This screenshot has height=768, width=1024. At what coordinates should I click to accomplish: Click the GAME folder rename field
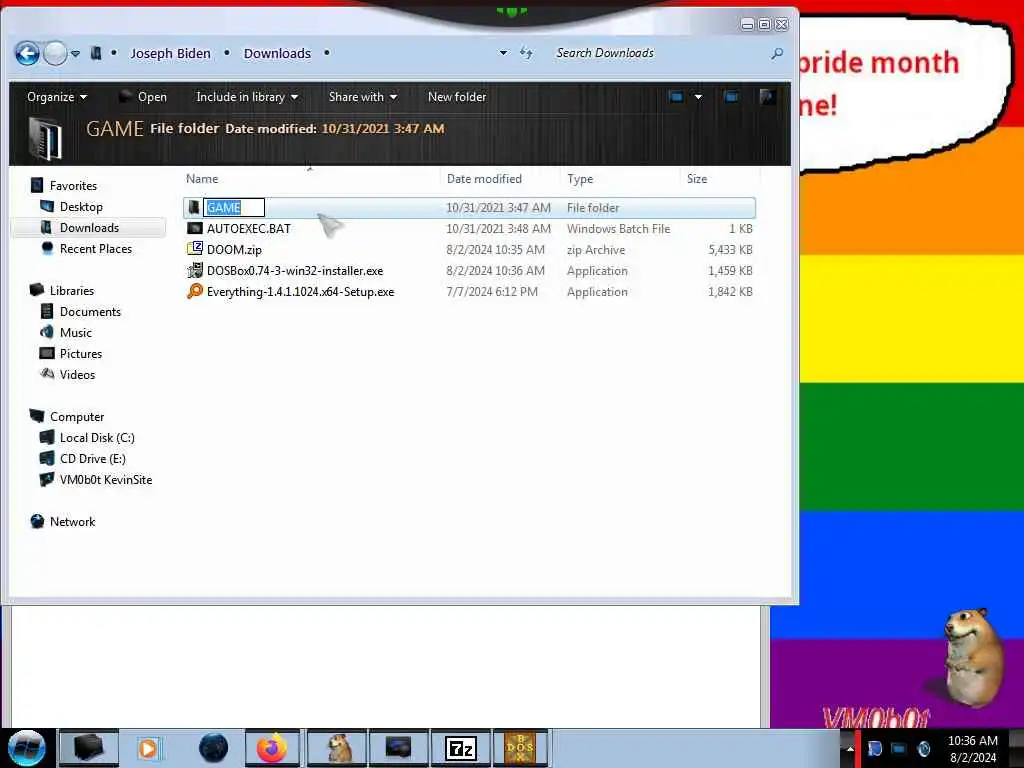(x=234, y=208)
